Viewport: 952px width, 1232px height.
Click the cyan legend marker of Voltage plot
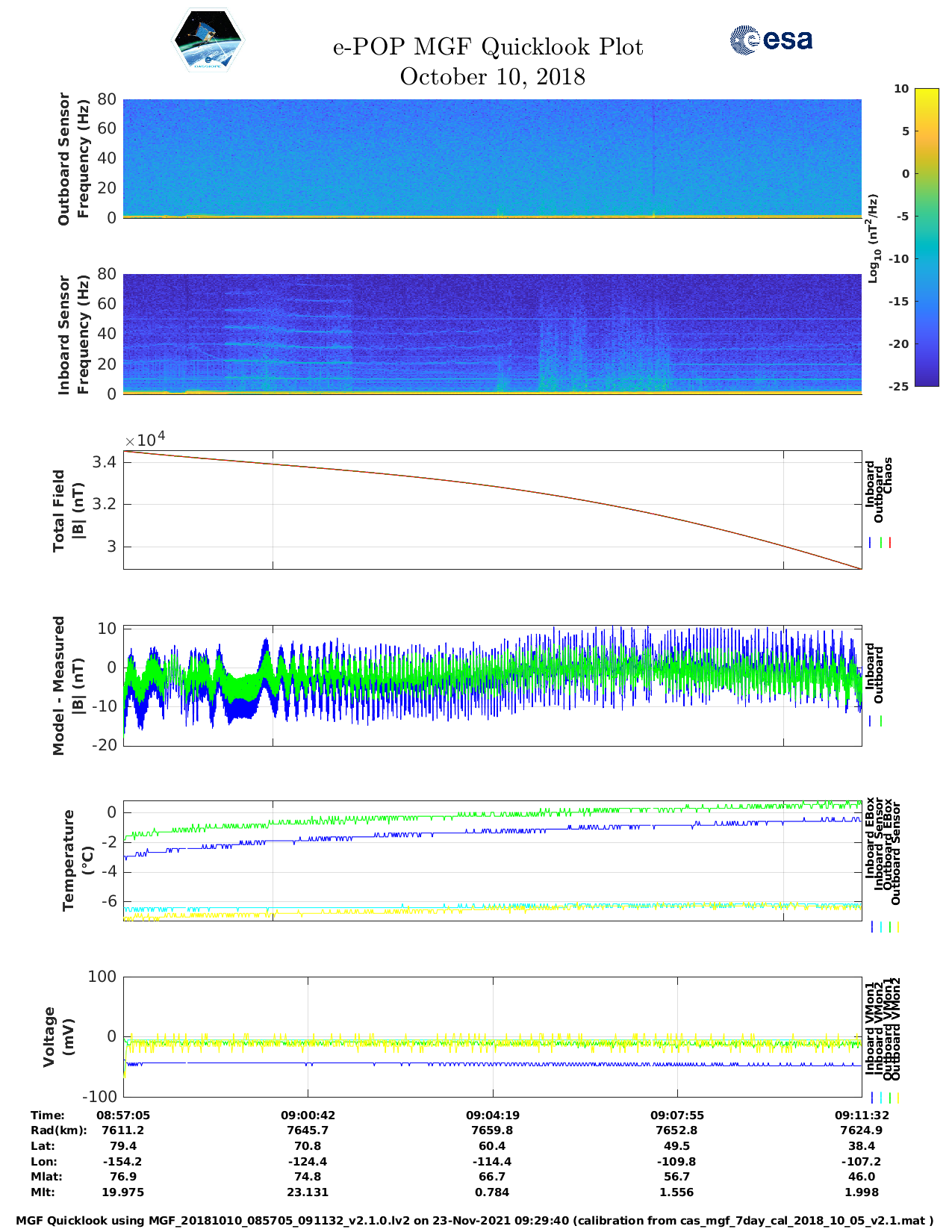click(x=880, y=1098)
